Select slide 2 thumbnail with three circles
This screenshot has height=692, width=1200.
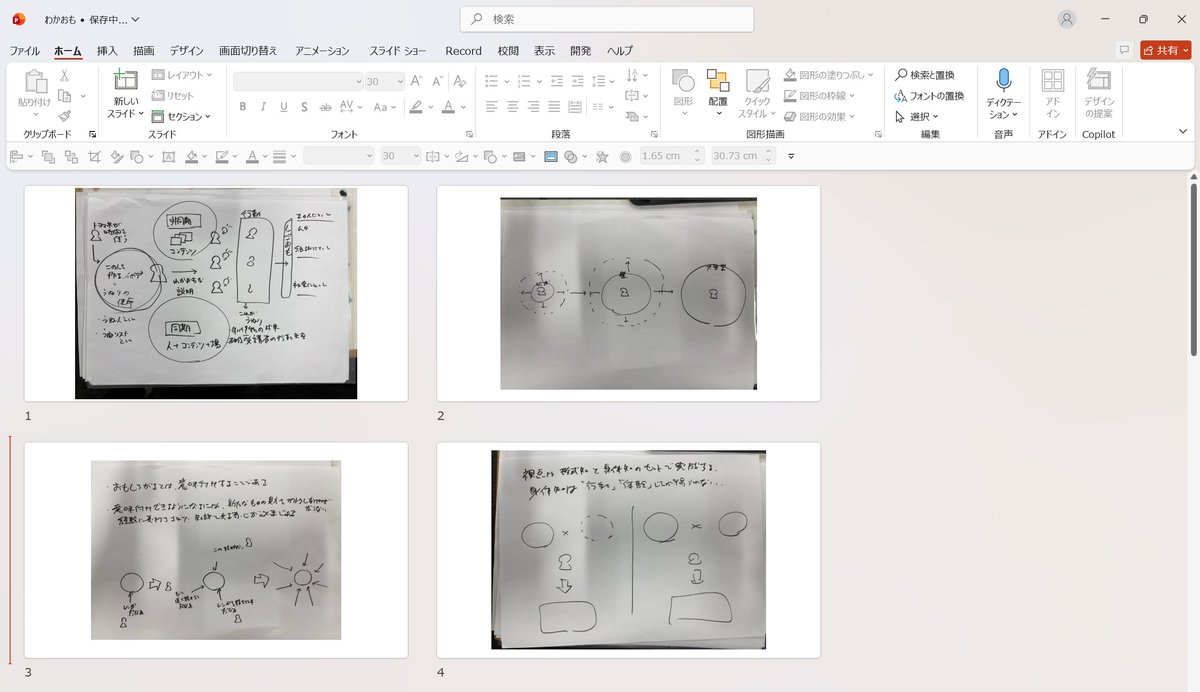point(628,293)
